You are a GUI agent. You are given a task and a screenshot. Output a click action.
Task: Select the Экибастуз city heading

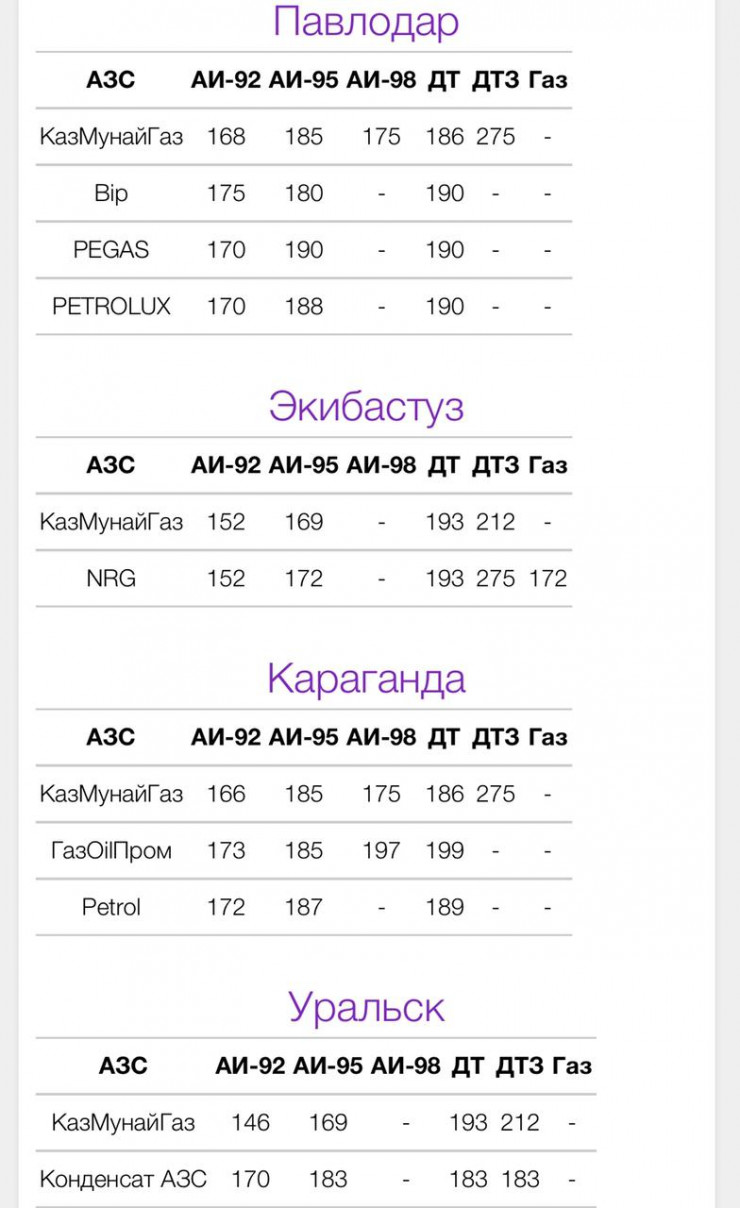[366, 407]
